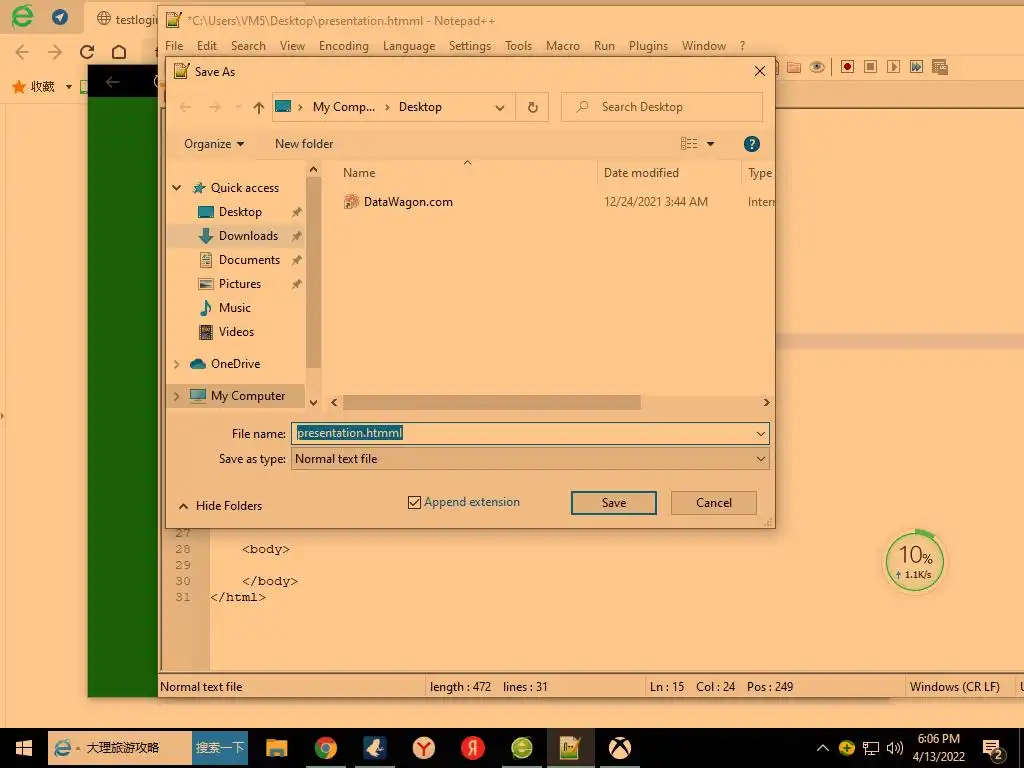Open the Edit menu in Notepad++
This screenshot has height=768, width=1024.
tap(206, 46)
